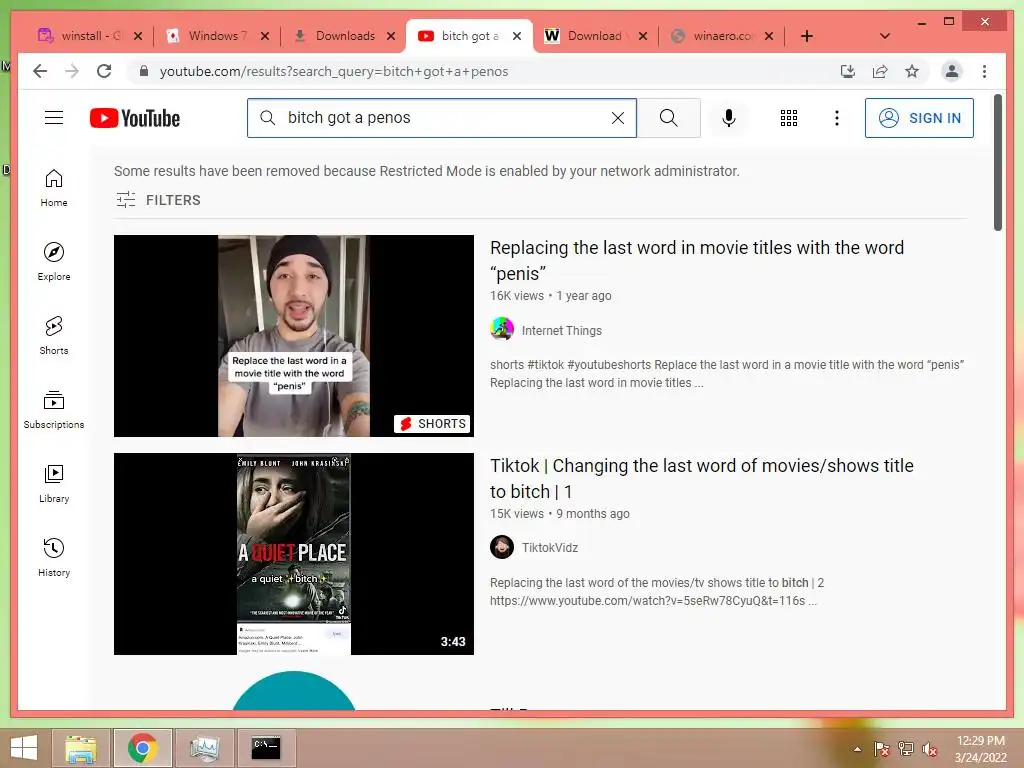Click the youtube.com/watch link in description
Image resolution: width=1024 pixels, height=768 pixels.
647,601
